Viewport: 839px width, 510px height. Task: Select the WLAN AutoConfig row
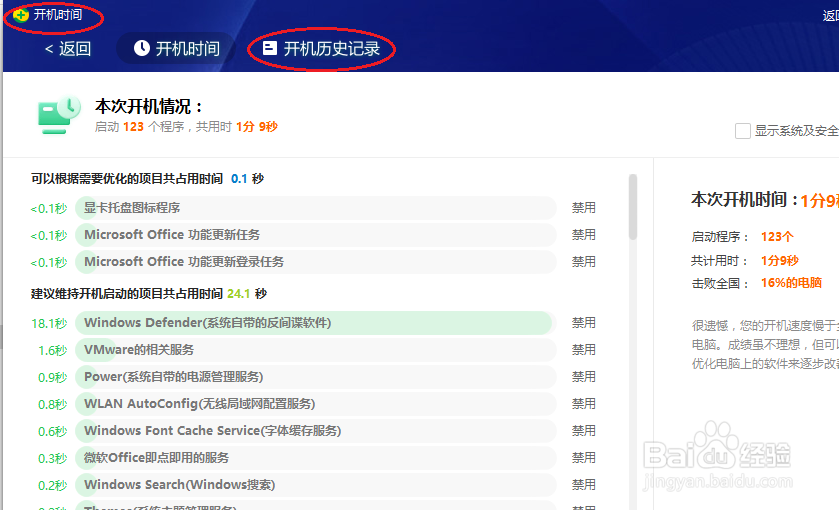coord(316,404)
